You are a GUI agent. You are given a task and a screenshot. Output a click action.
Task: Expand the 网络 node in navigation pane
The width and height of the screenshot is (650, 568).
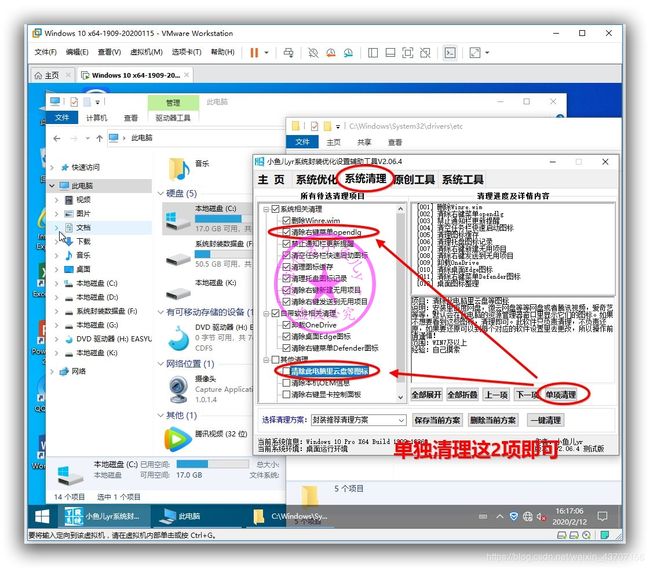point(52,371)
